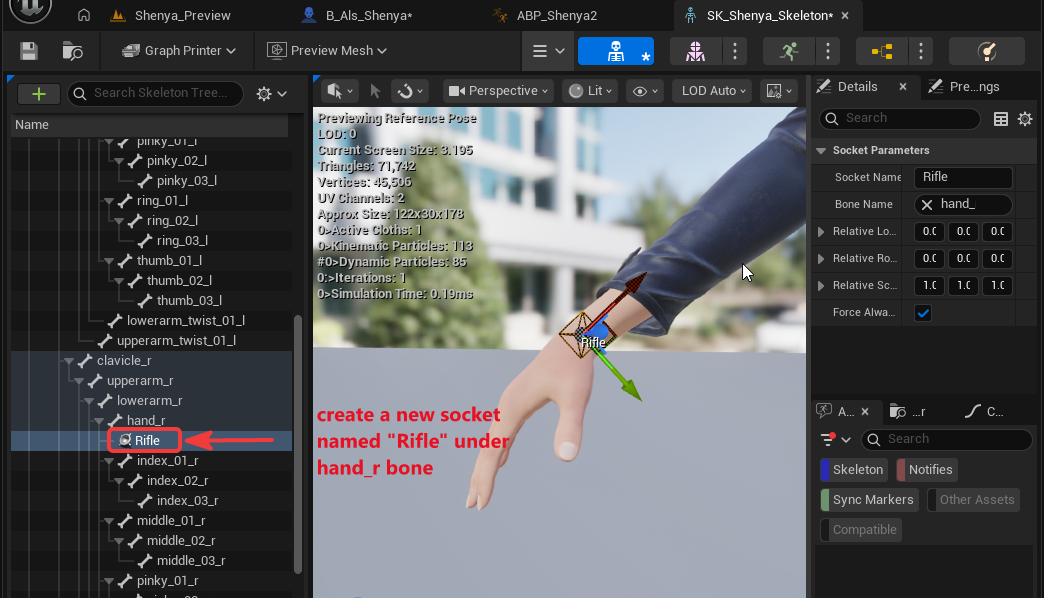
Task: Open the LOD Auto dropdown
Action: coord(712,91)
